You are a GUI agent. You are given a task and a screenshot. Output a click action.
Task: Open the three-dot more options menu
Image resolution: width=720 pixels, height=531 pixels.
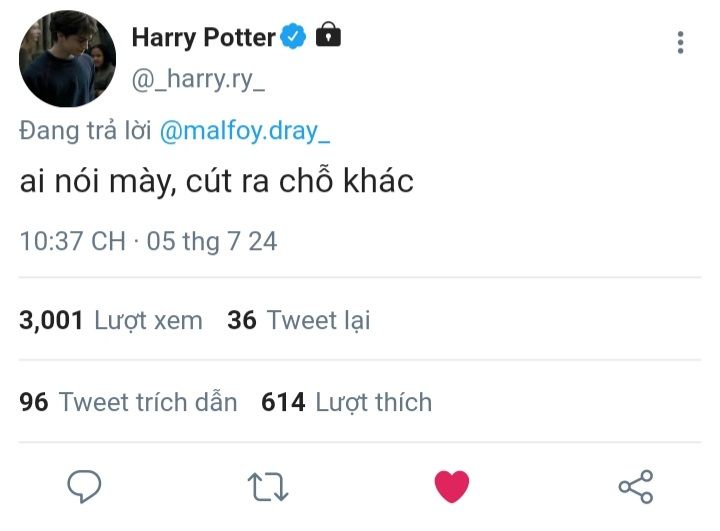click(681, 43)
